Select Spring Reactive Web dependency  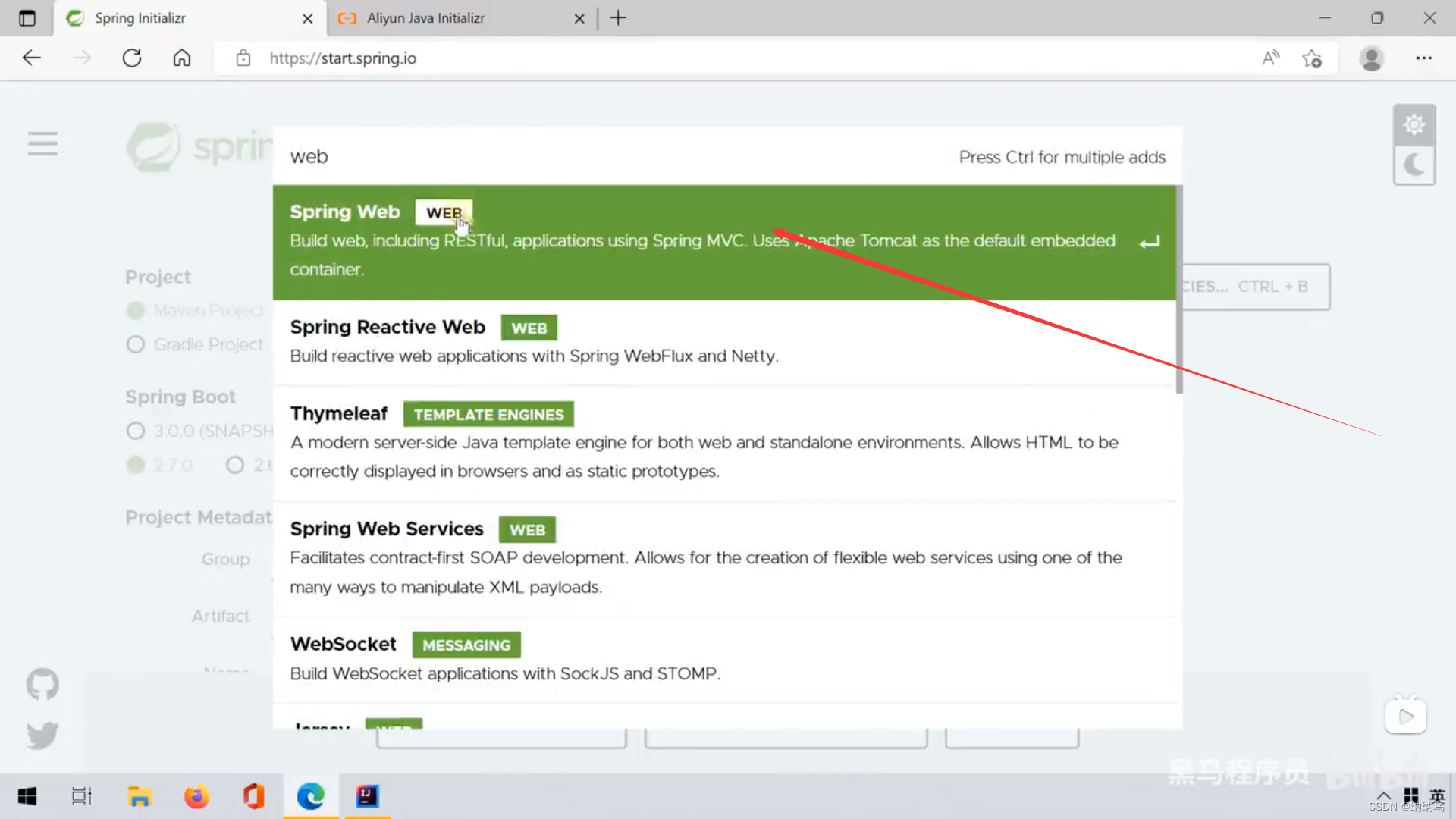724,343
